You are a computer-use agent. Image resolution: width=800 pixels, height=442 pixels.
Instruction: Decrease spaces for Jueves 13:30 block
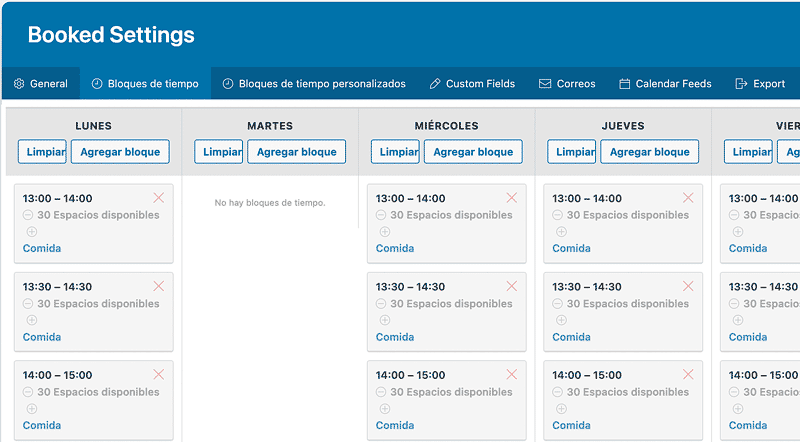558,304
